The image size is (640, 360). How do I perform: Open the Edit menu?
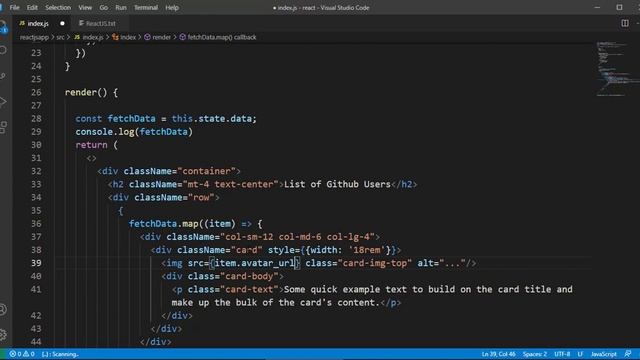(x=32, y=7)
